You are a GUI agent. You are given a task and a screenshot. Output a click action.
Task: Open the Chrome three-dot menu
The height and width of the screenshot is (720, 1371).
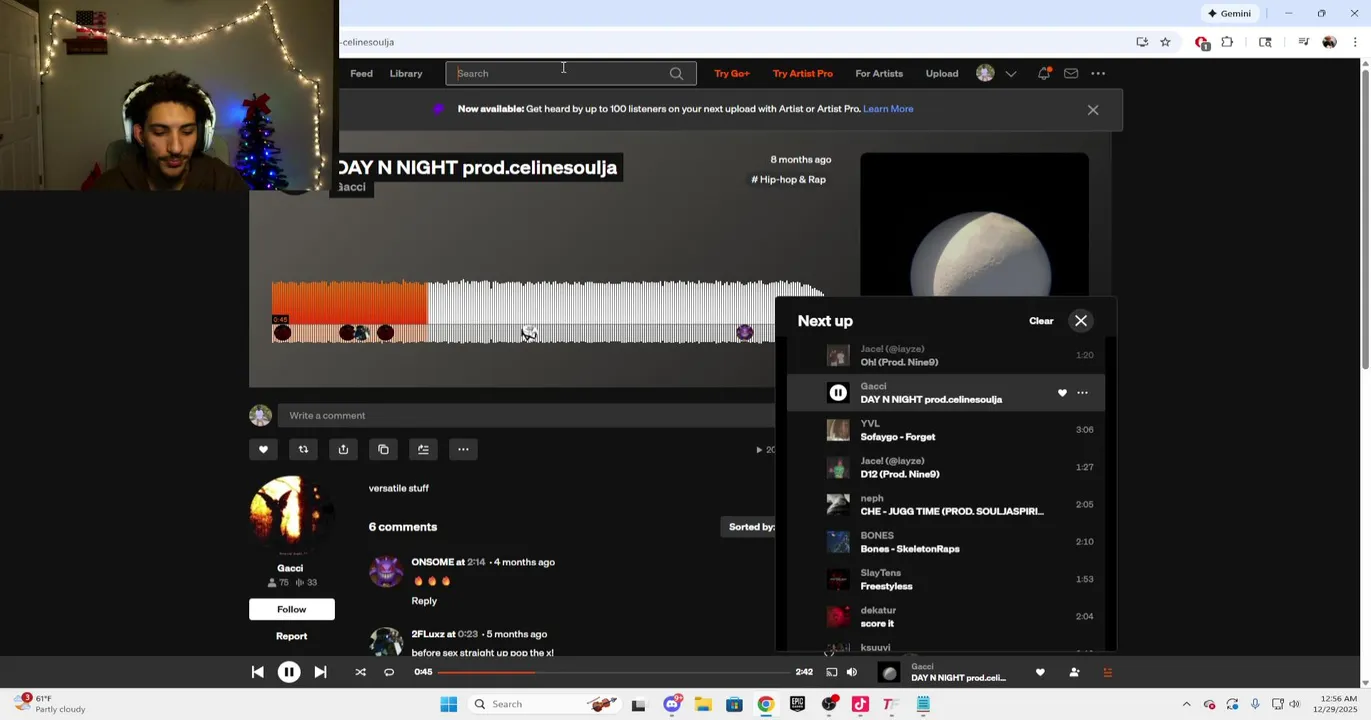1355,42
